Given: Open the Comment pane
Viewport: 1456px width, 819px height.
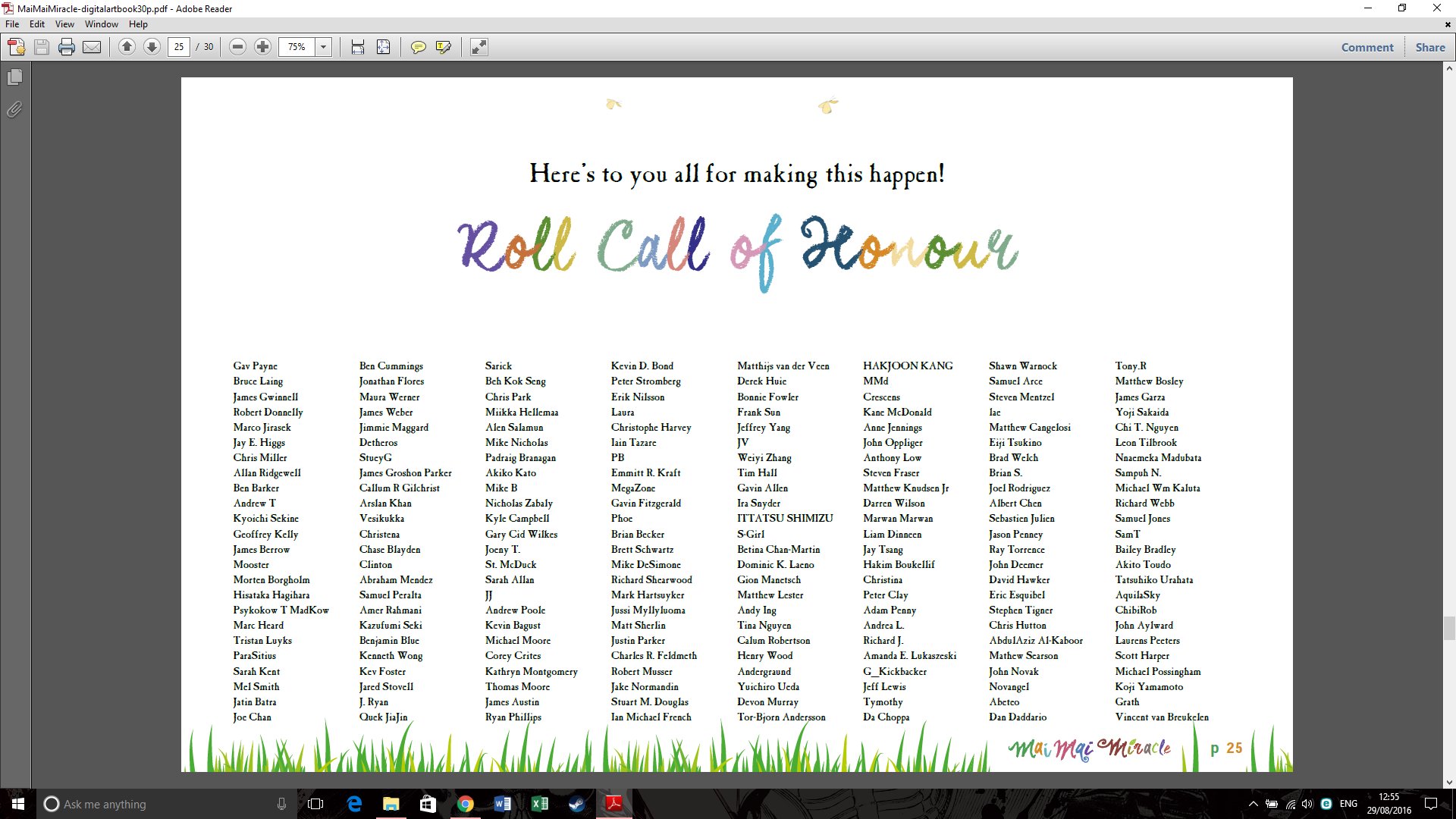Looking at the screenshot, I should click(1367, 47).
